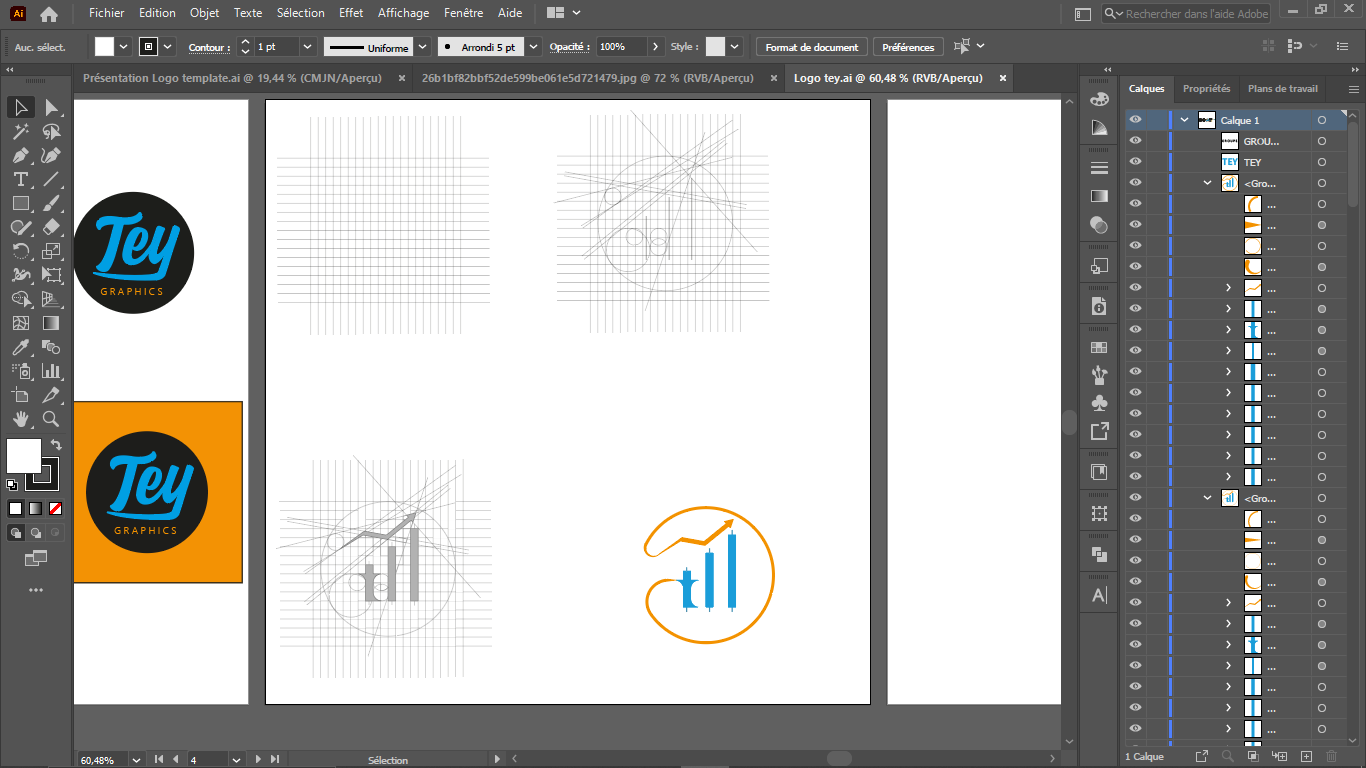Viewport: 1366px width, 768px height.
Task: Select the black arrow Selection tool
Action: [x=21, y=108]
